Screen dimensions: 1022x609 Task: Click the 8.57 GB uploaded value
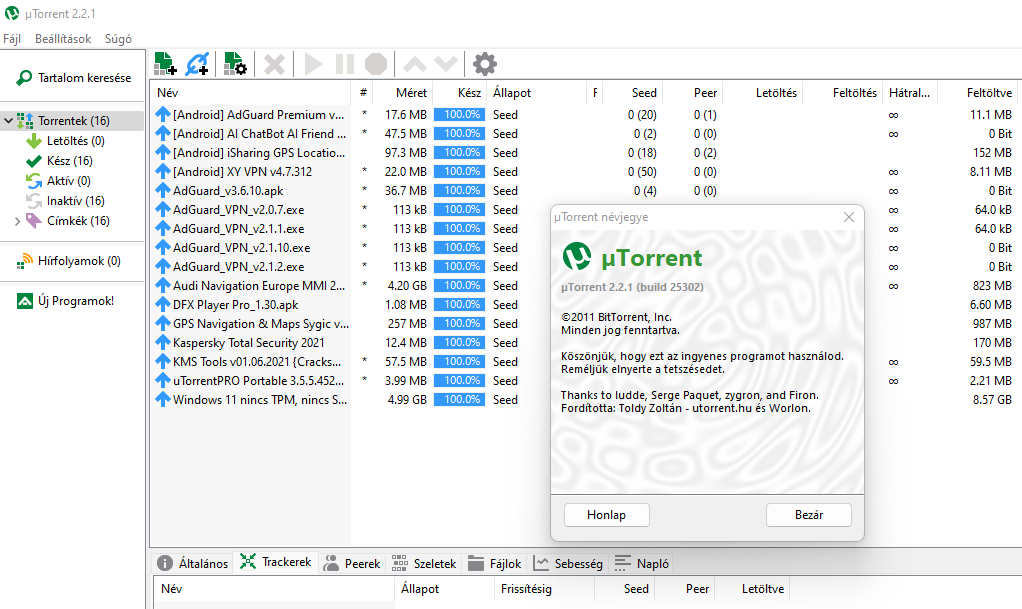point(992,399)
